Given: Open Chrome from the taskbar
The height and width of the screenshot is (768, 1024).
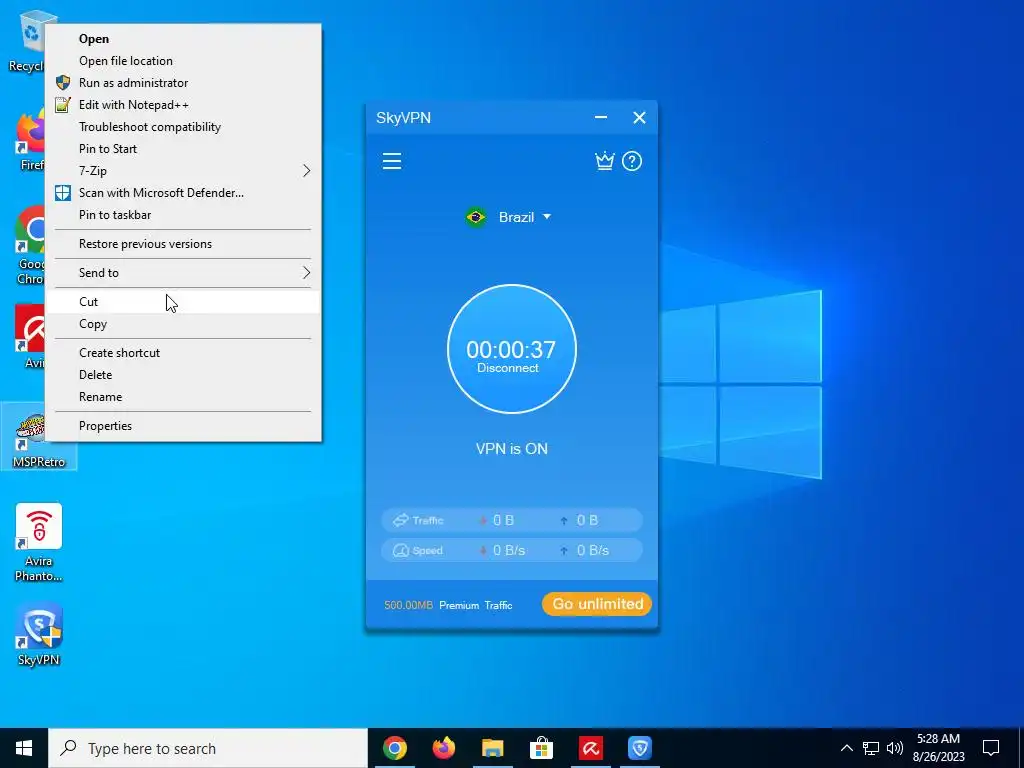Looking at the screenshot, I should coord(395,748).
